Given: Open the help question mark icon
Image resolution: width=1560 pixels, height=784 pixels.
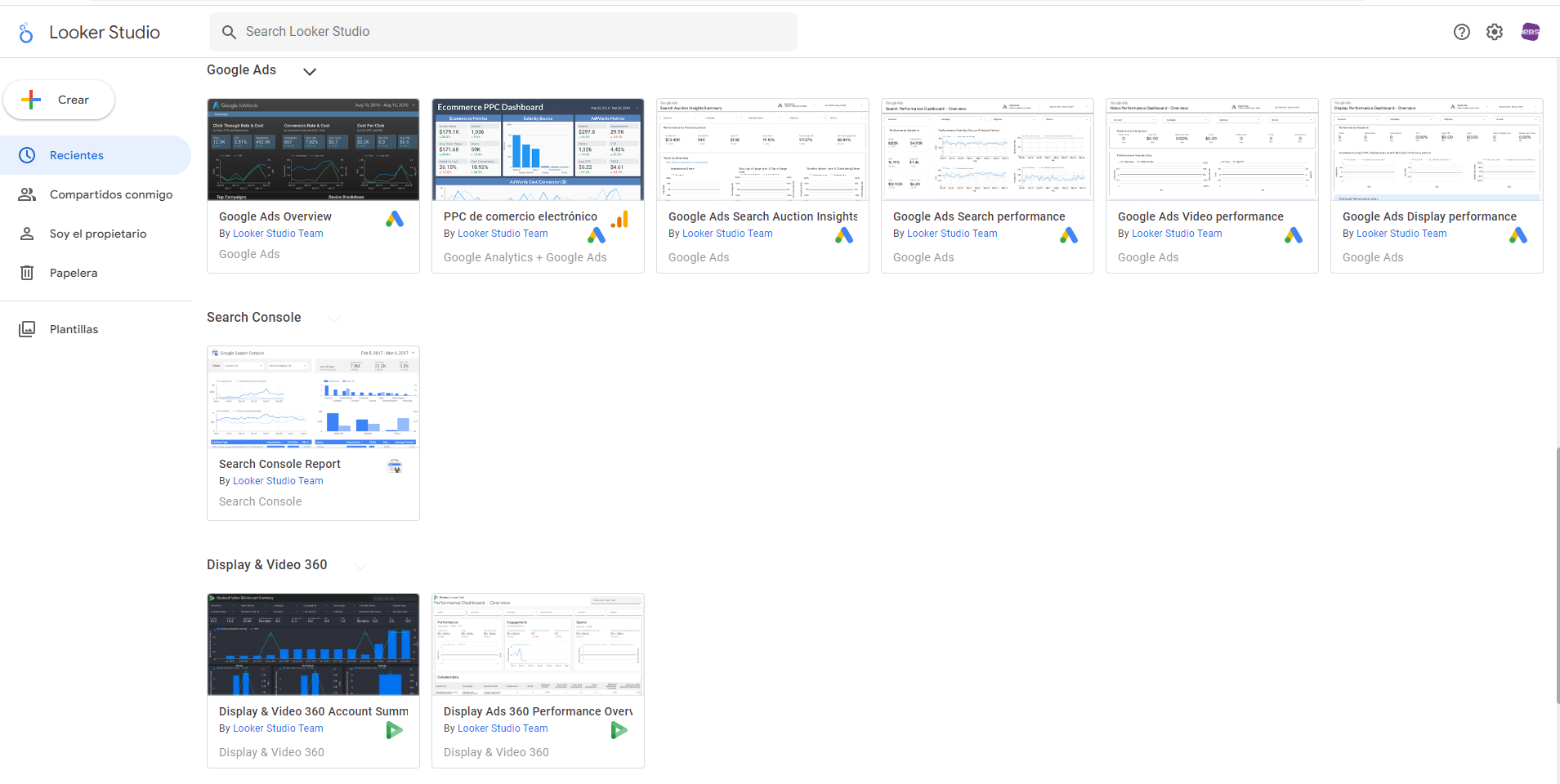Looking at the screenshot, I should point(1462,32).
